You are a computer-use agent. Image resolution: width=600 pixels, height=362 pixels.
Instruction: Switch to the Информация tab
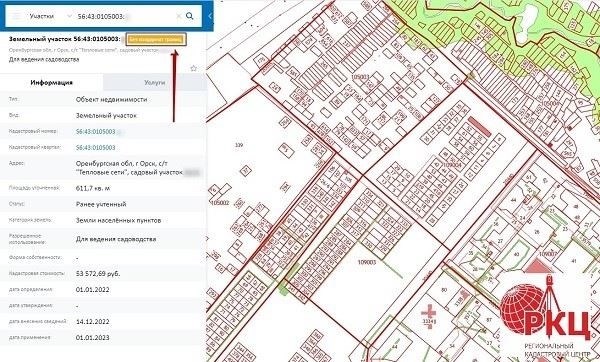[x=51, y=83]
